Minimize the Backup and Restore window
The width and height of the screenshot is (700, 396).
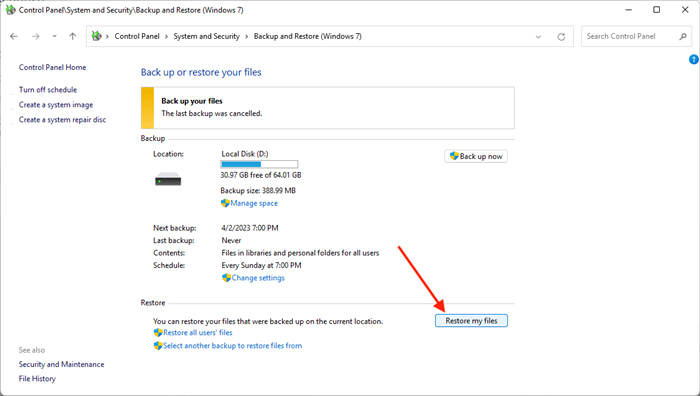[629, 10]
